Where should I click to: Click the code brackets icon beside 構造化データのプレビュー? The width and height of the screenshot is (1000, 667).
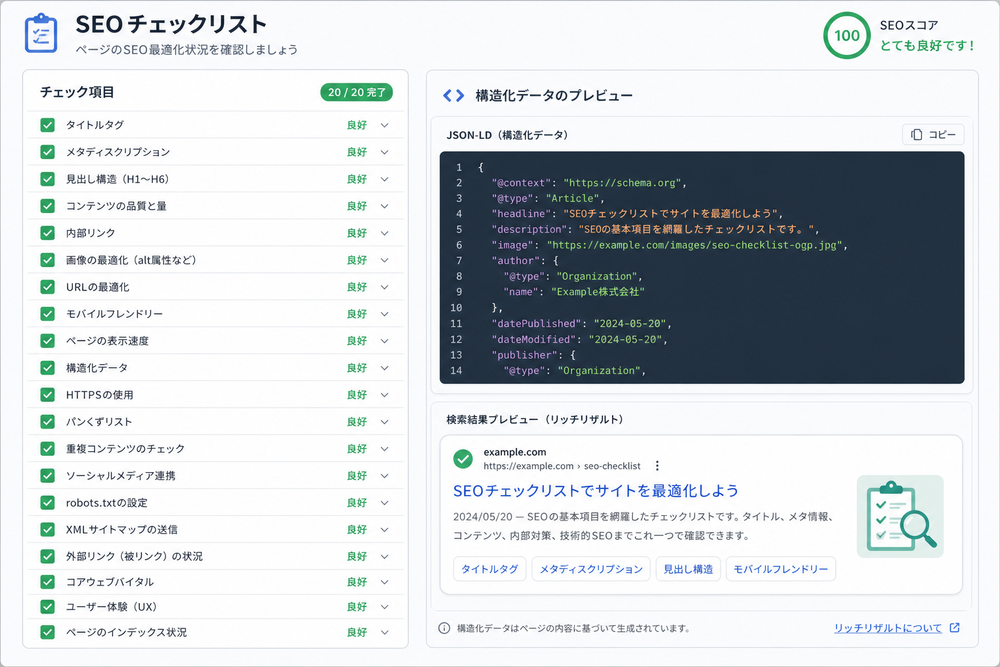453,96
